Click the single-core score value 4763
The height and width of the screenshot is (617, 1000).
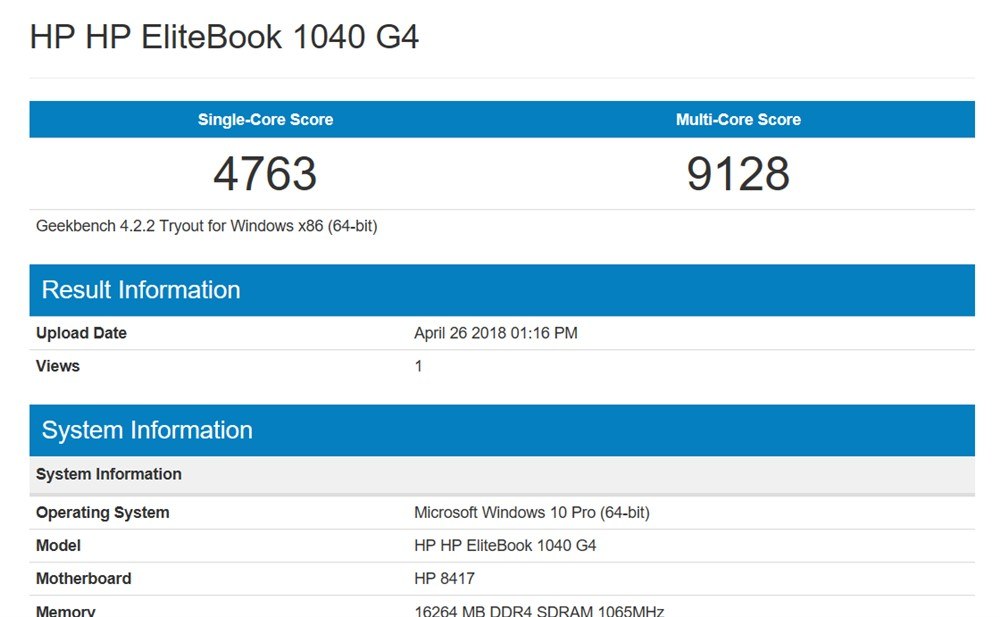(265, 174)
